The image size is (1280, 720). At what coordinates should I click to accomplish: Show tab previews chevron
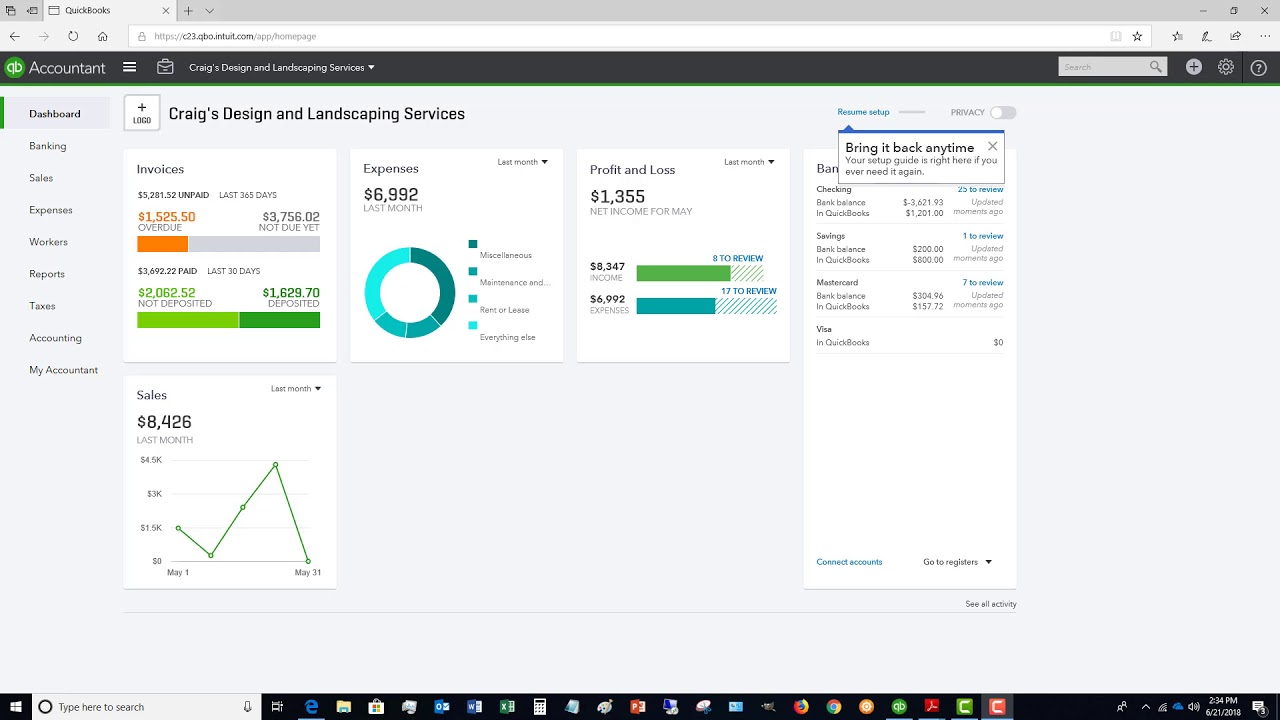pyautogui.click(x=209, y=11)
